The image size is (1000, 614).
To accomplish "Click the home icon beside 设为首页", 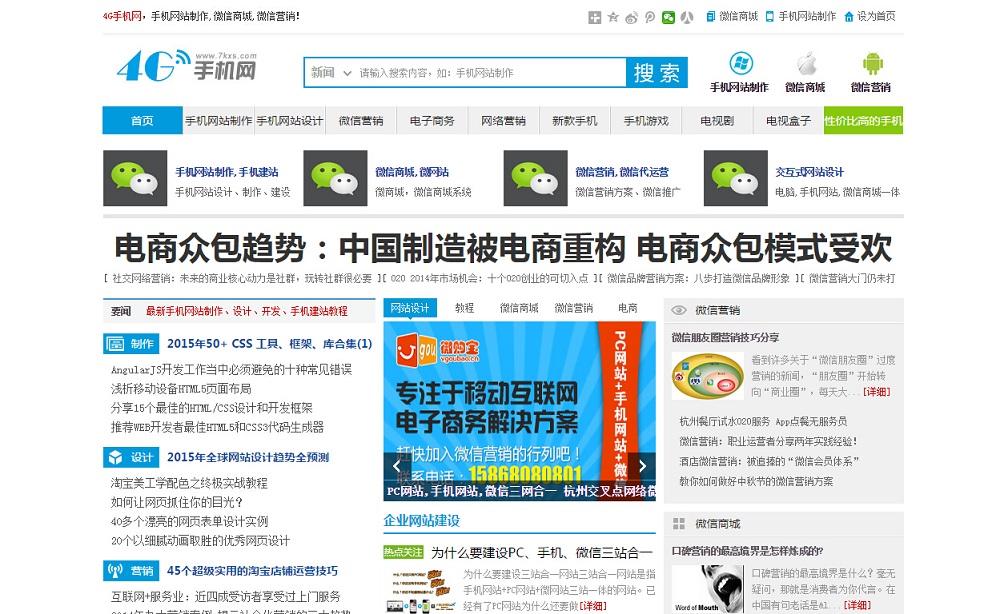I will tap(848, 17).
